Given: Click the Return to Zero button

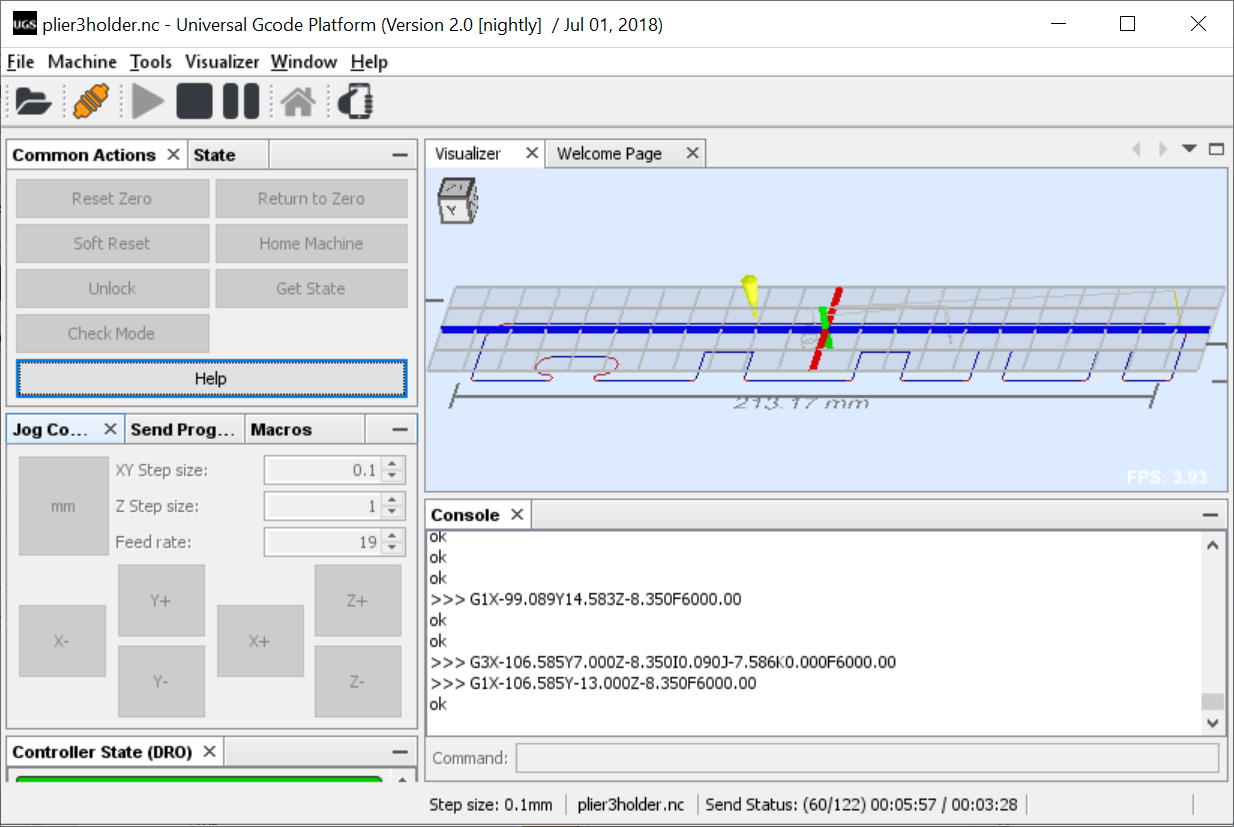Looking at the screenshot, I should click(x=311, y=199).
